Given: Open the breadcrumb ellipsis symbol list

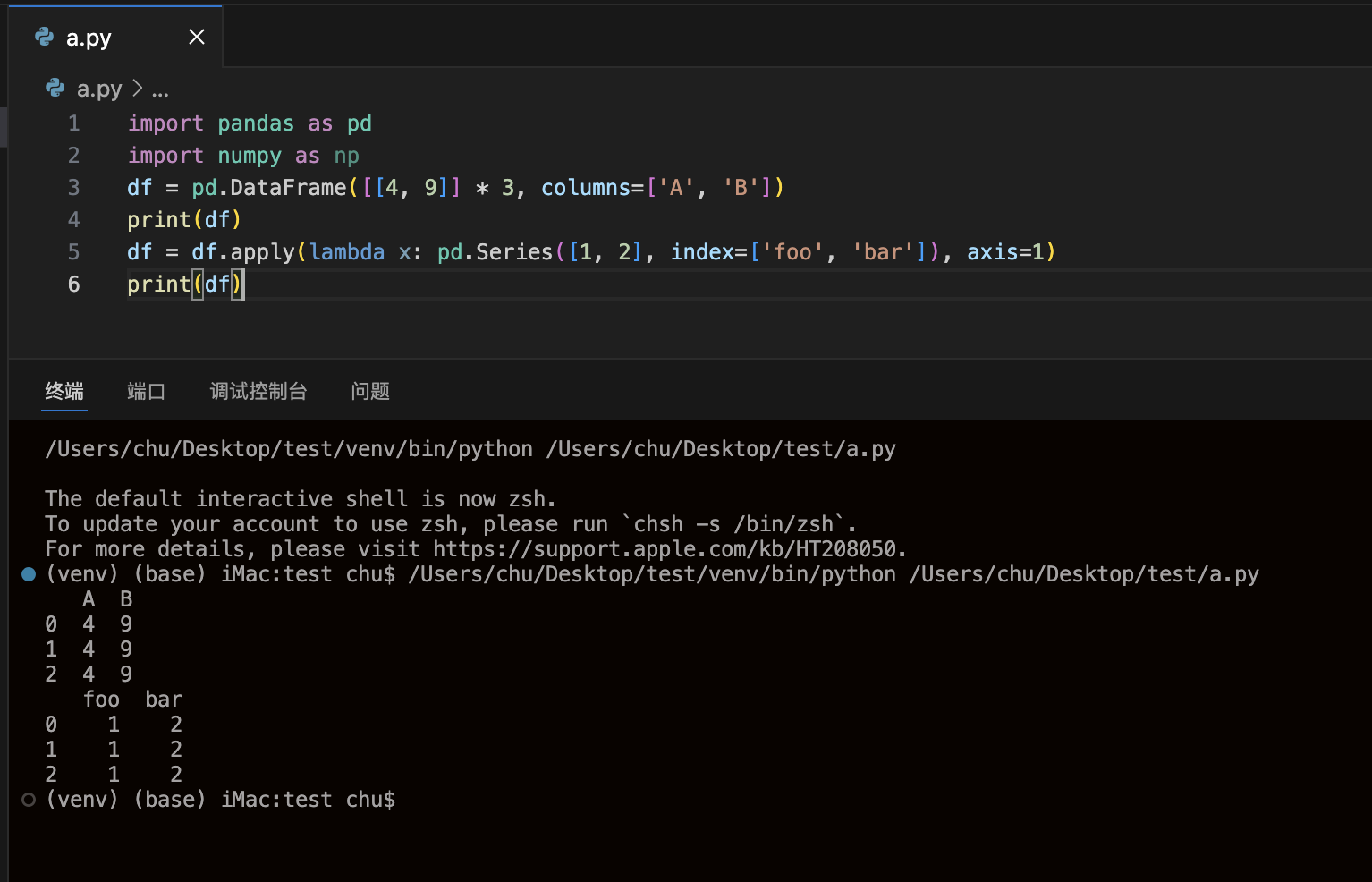Looking at the screenshot, I should [160, 89].
